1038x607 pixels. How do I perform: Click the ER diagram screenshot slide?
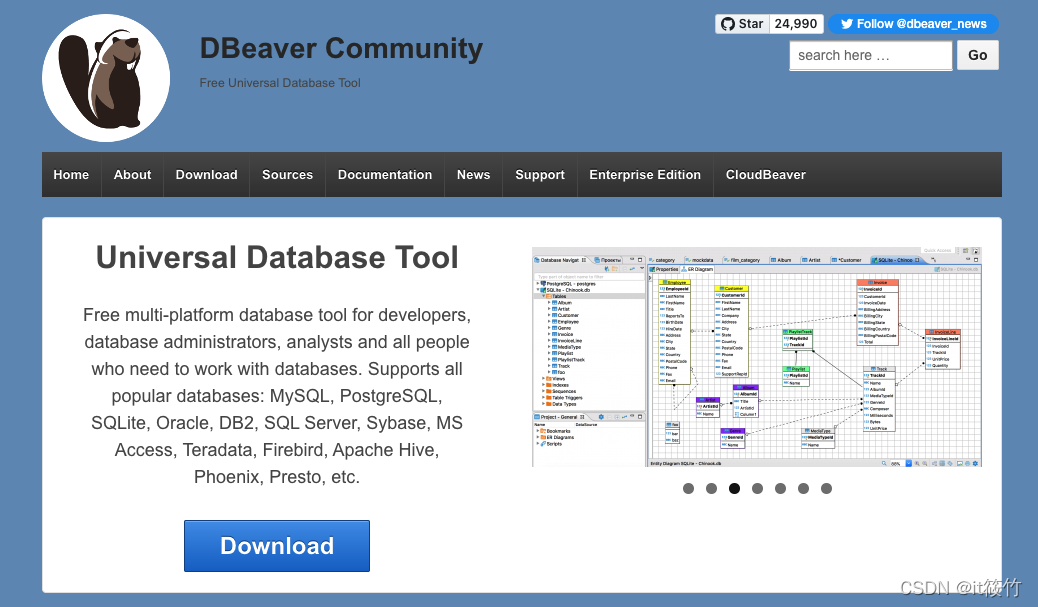coord(757,357)
